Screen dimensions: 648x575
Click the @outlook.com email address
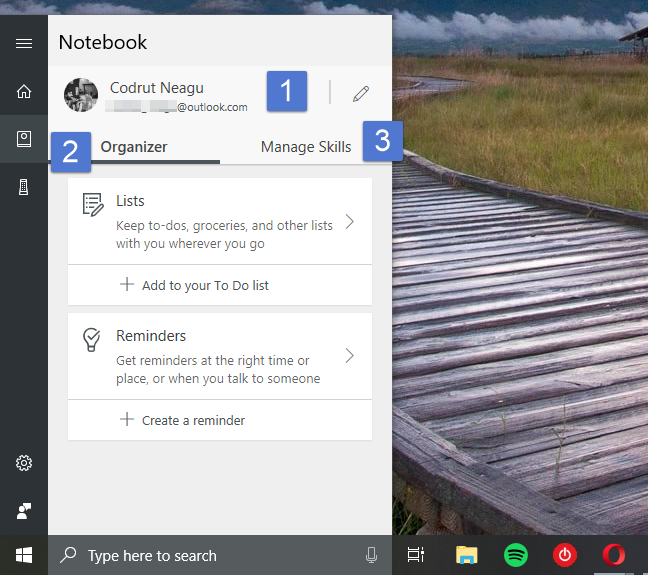pyautogui.click(x=176, y=107)
